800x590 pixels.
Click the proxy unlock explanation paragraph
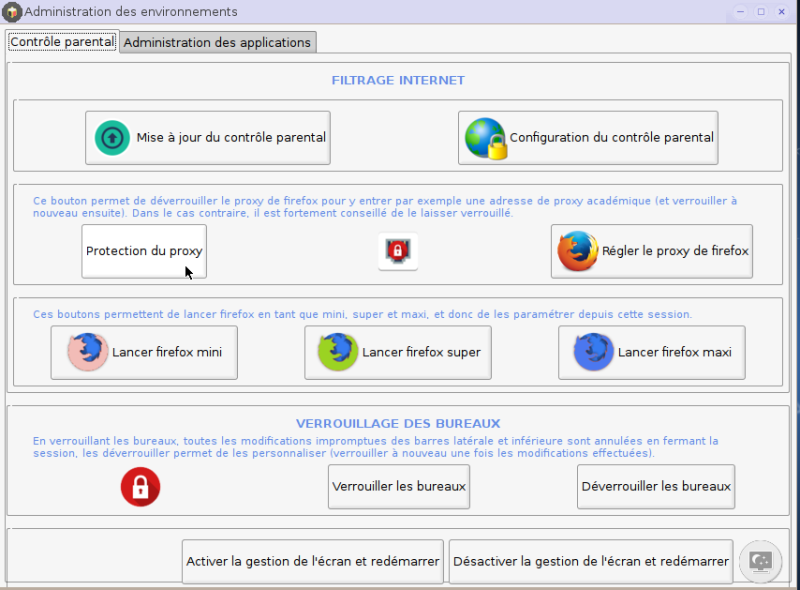385,207
